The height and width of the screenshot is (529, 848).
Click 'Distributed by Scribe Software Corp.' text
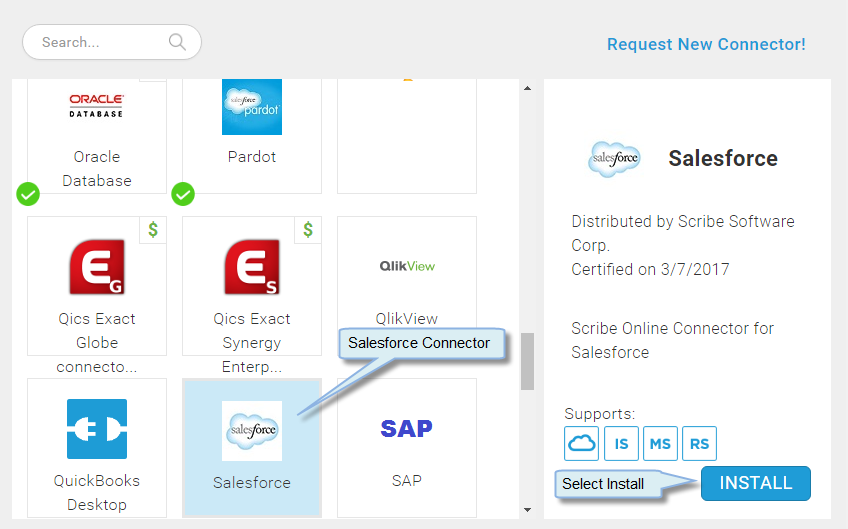[683, 233]
